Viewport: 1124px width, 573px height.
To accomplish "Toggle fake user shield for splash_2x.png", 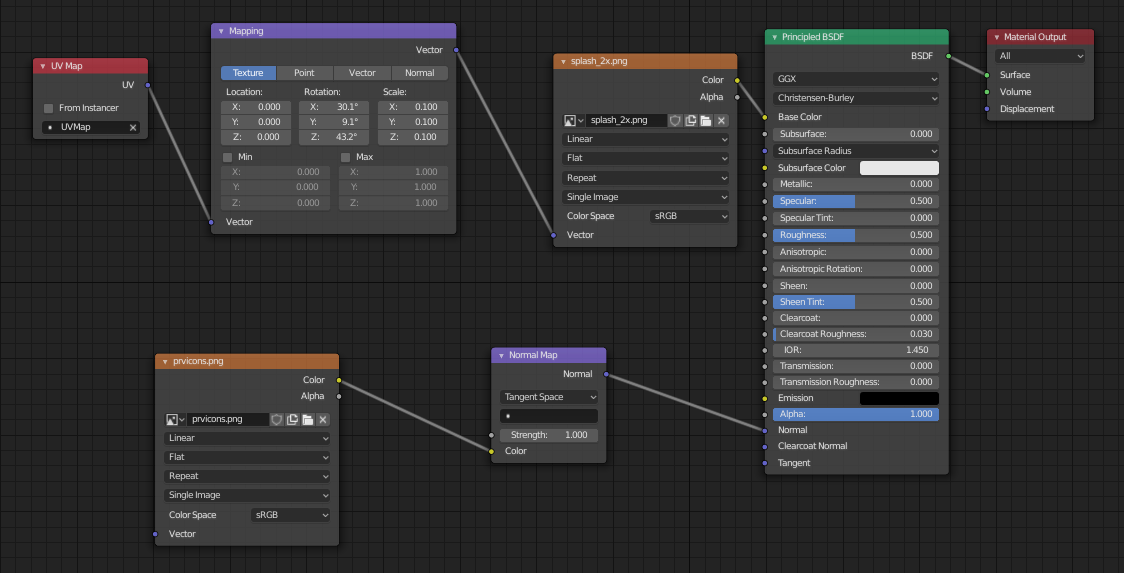I will click(x=676, y=120).
